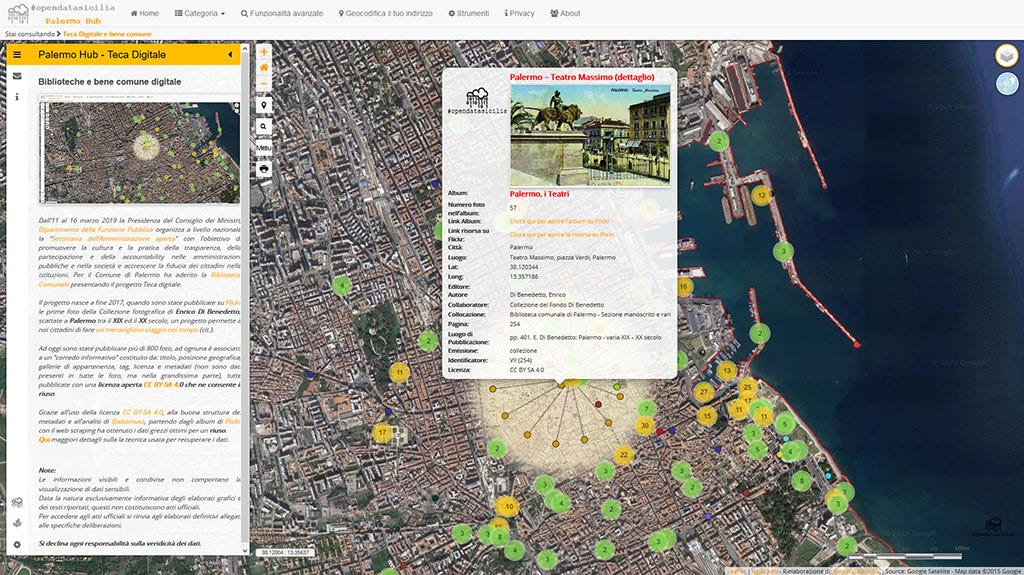
Task: Open cluster marker 12 at the port
Action: click(x=761, y=195)
